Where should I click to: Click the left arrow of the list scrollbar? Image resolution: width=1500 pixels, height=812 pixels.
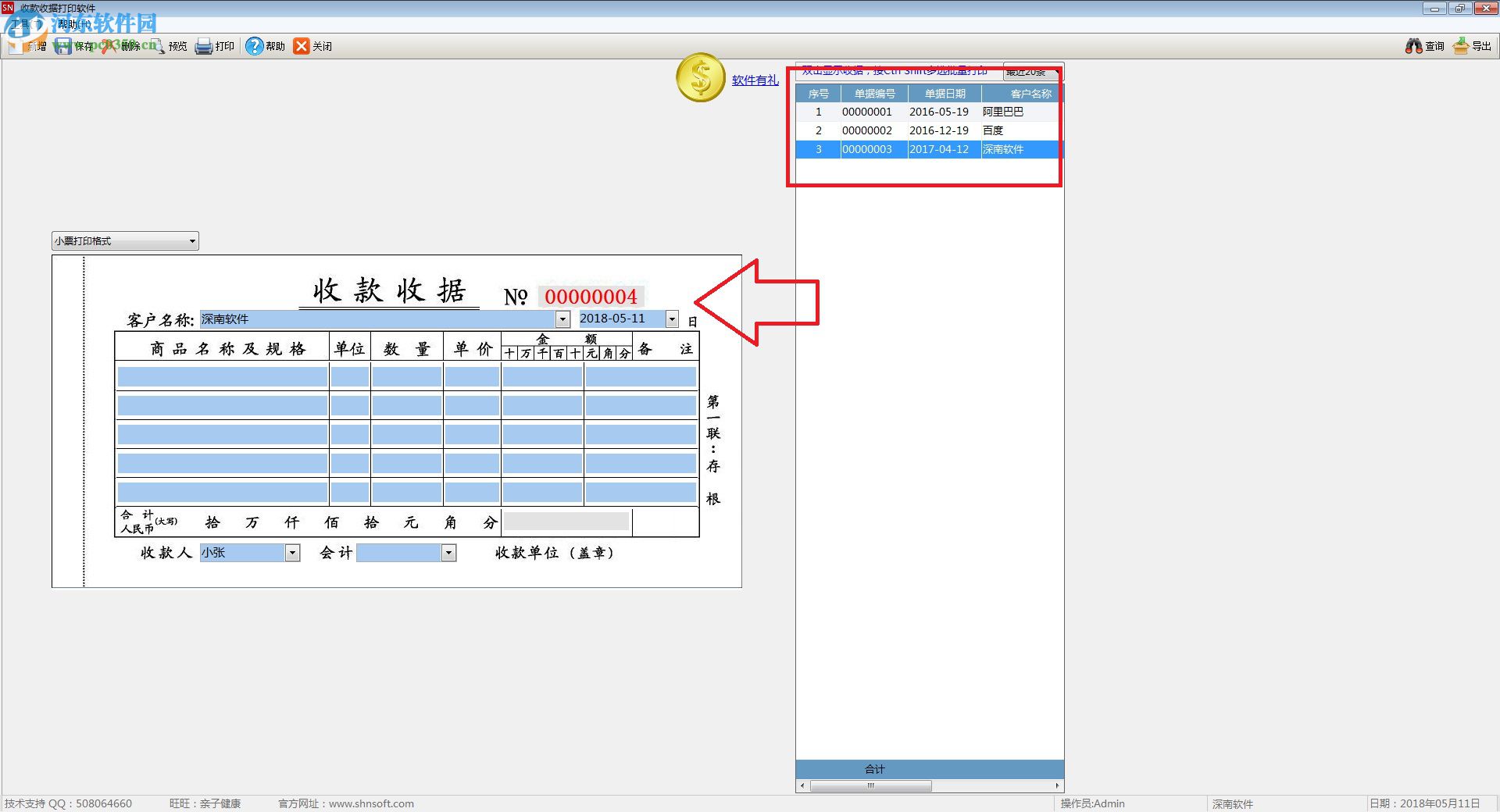click(802, 785)
